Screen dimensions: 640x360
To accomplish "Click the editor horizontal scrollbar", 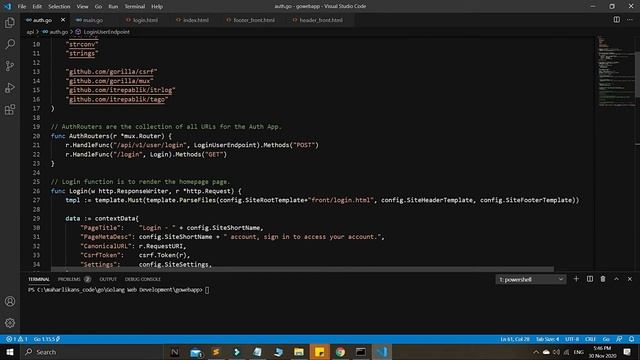I will pyautogui.click(x=302, y=269).
